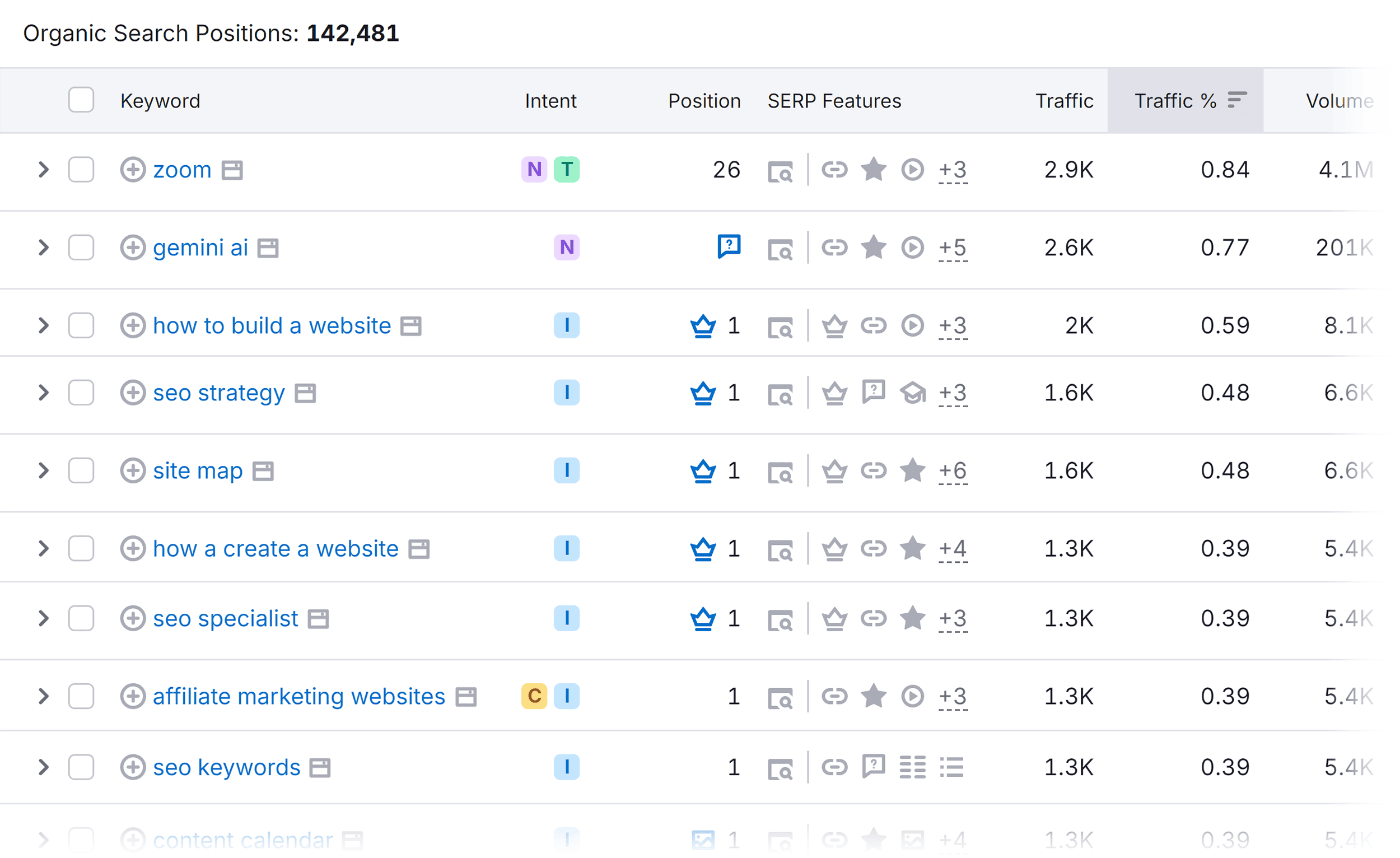Click reviews star icon in zoom row
This screenshot has height=858, width=1400.
pos(873,169)
